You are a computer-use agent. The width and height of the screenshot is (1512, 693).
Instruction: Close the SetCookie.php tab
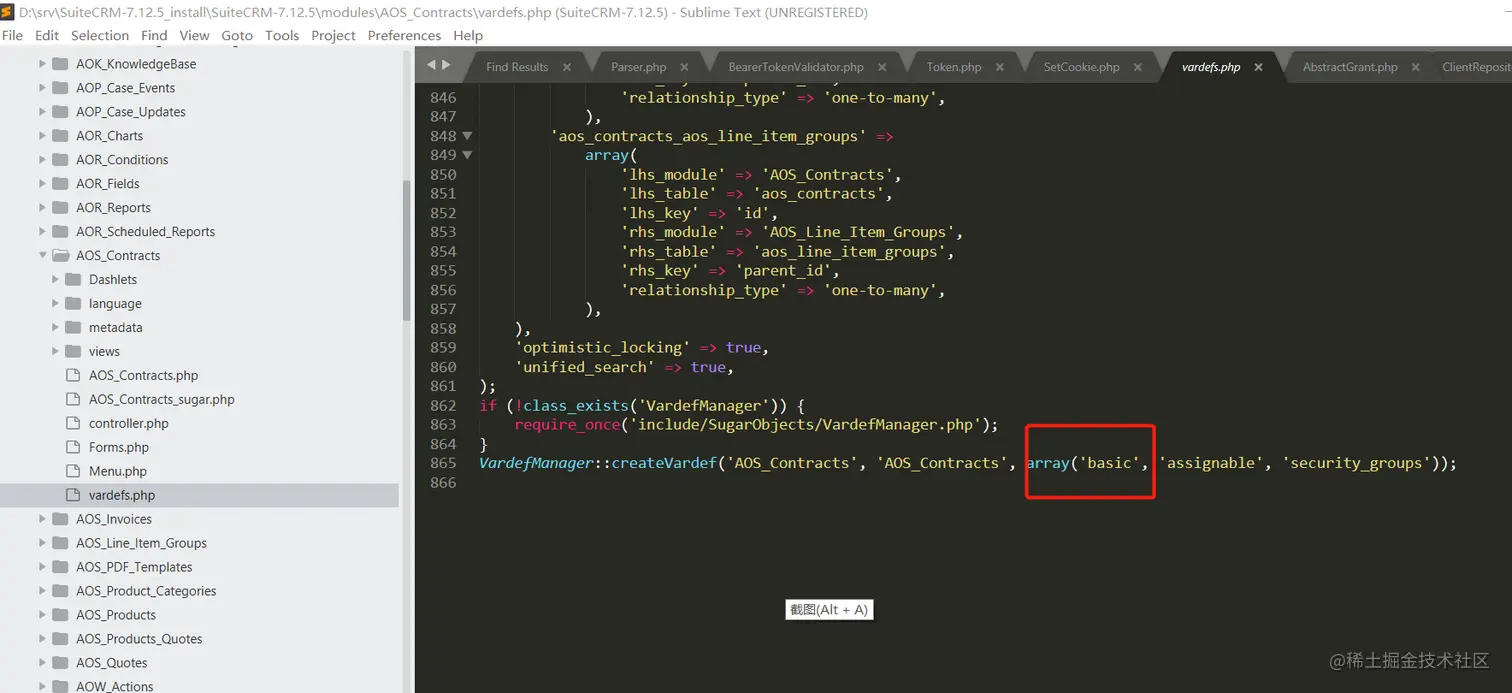click(x=1138, y=67)
